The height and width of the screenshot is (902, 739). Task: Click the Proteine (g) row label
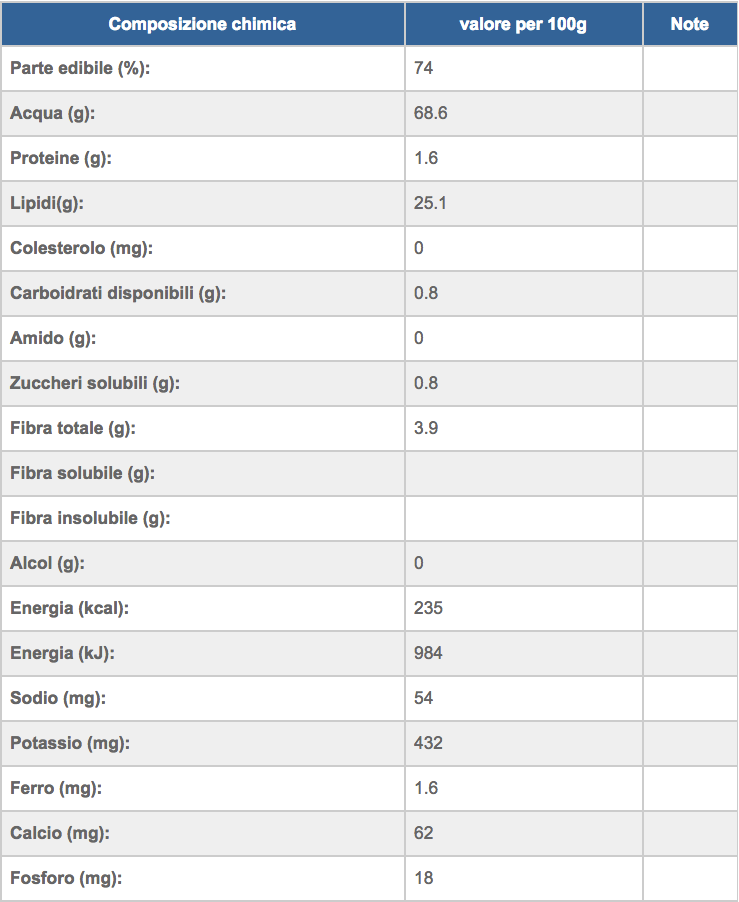pos(61,158)
